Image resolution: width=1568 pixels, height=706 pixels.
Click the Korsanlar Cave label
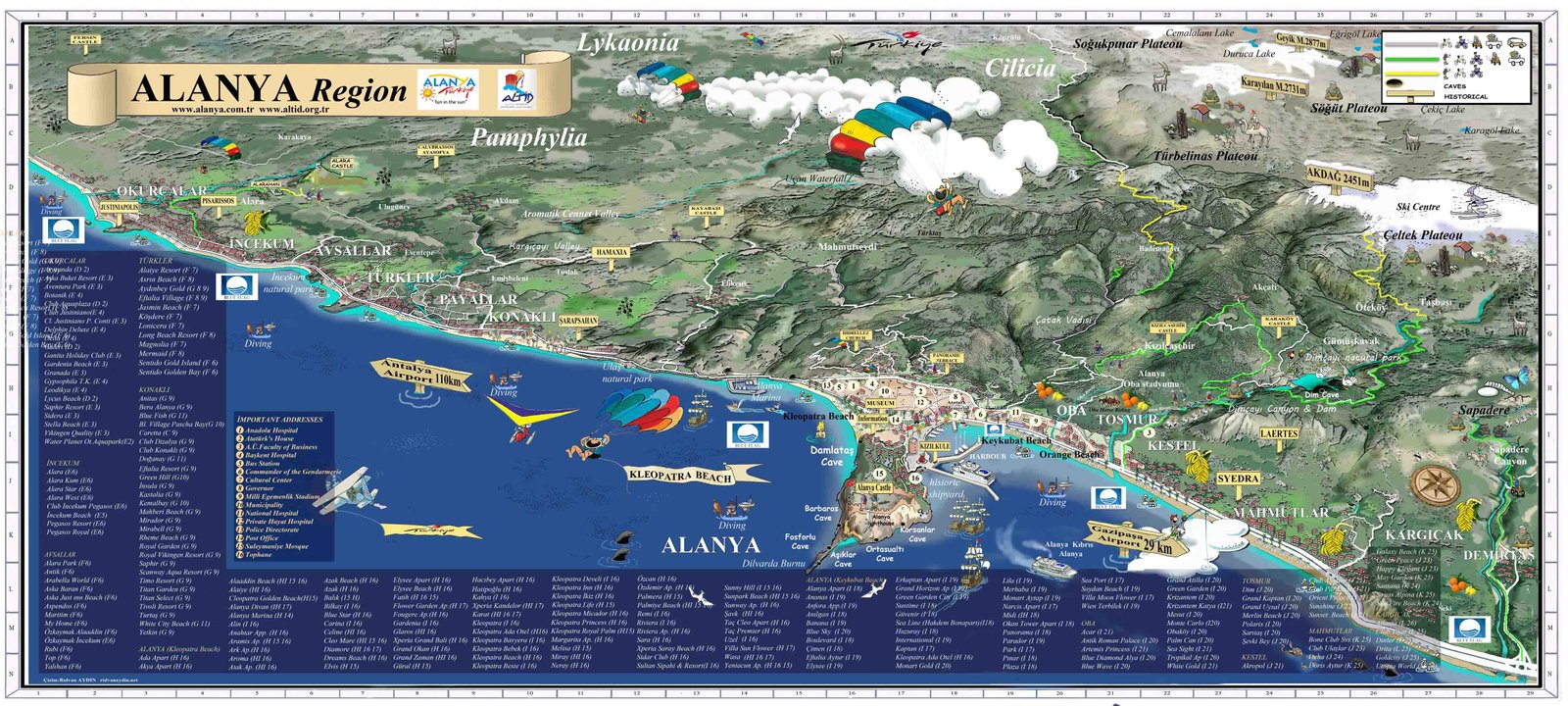(917, 534)
